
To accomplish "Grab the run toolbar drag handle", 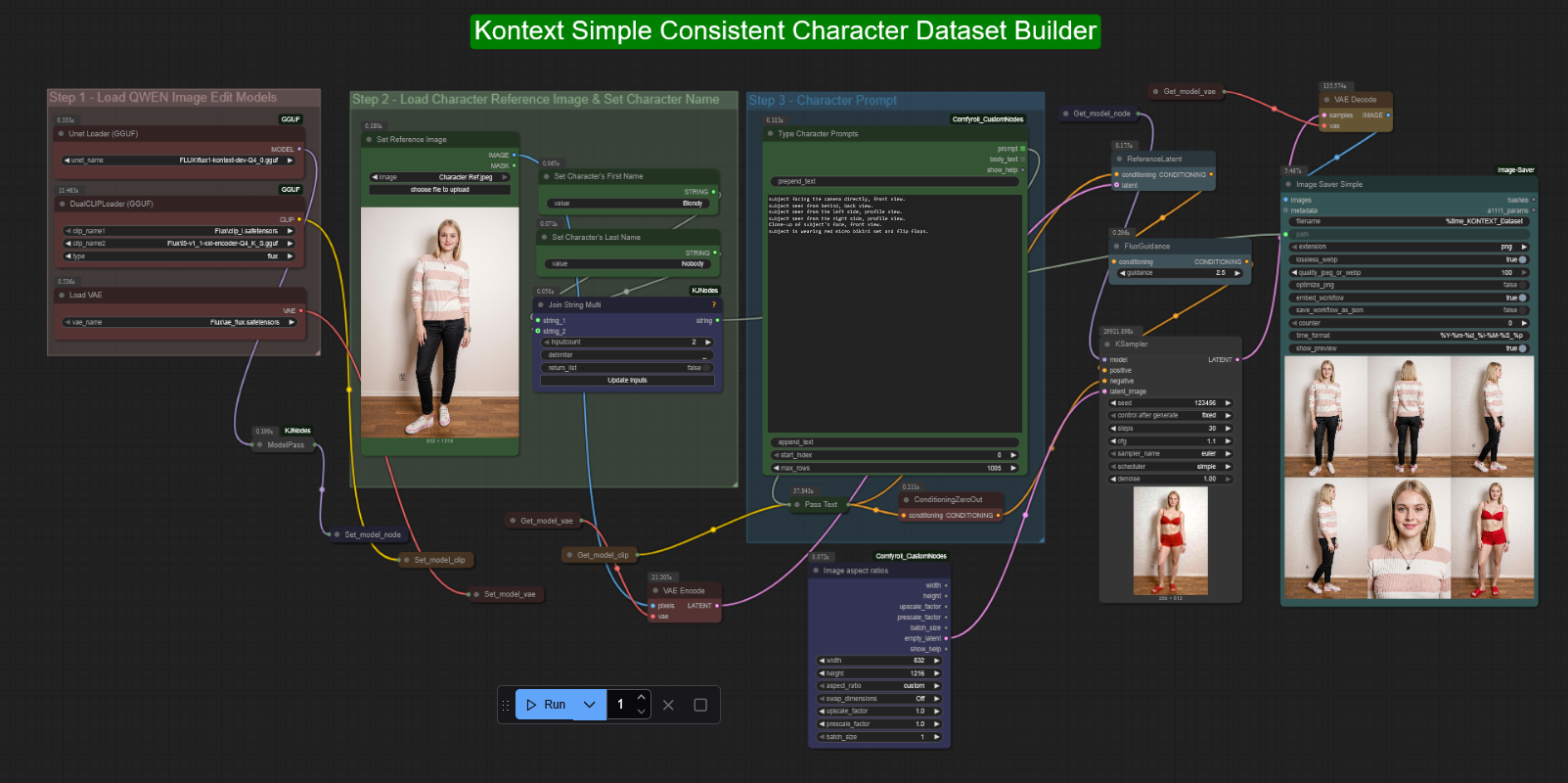I will (x=506, y=705).
